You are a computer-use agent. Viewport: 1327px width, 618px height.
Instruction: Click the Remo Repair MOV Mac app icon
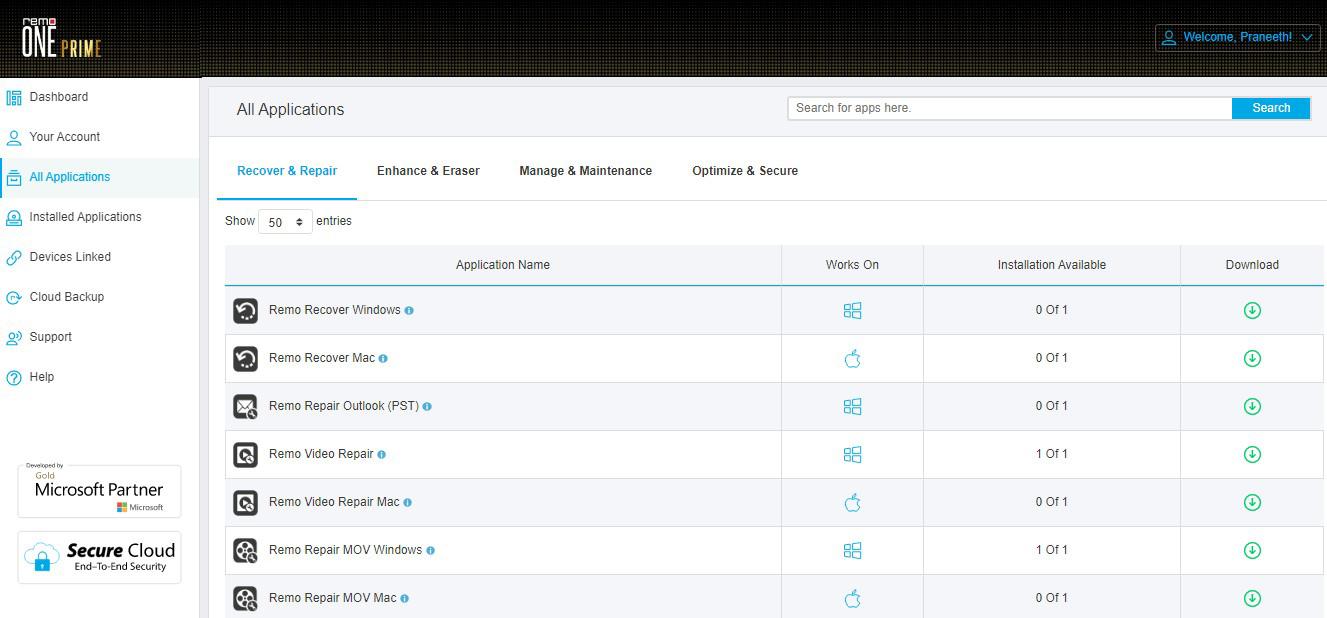[x=246, y=598]
